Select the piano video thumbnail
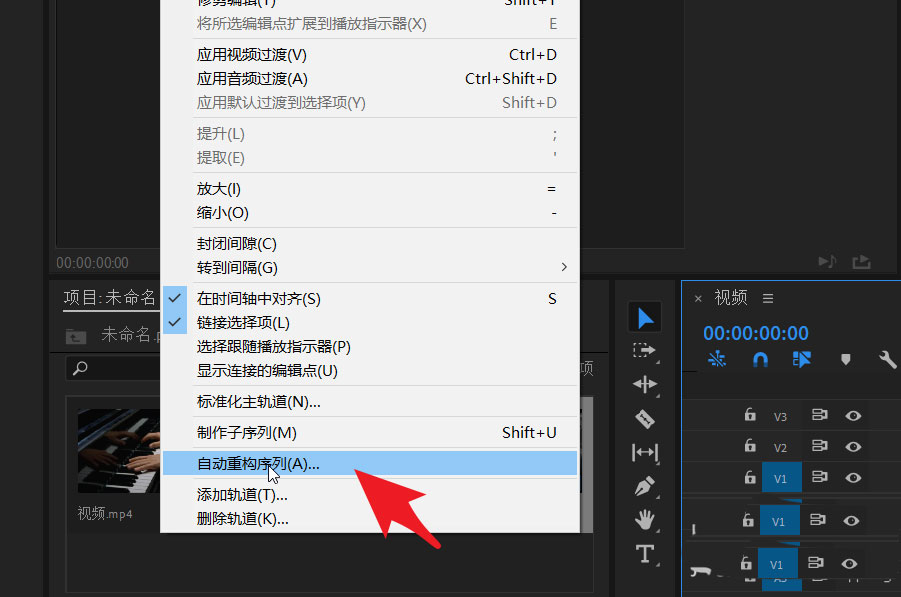Image resolution: width=901 pixels, height=597 pixels. pyautogui.click(x=119, y=450)
